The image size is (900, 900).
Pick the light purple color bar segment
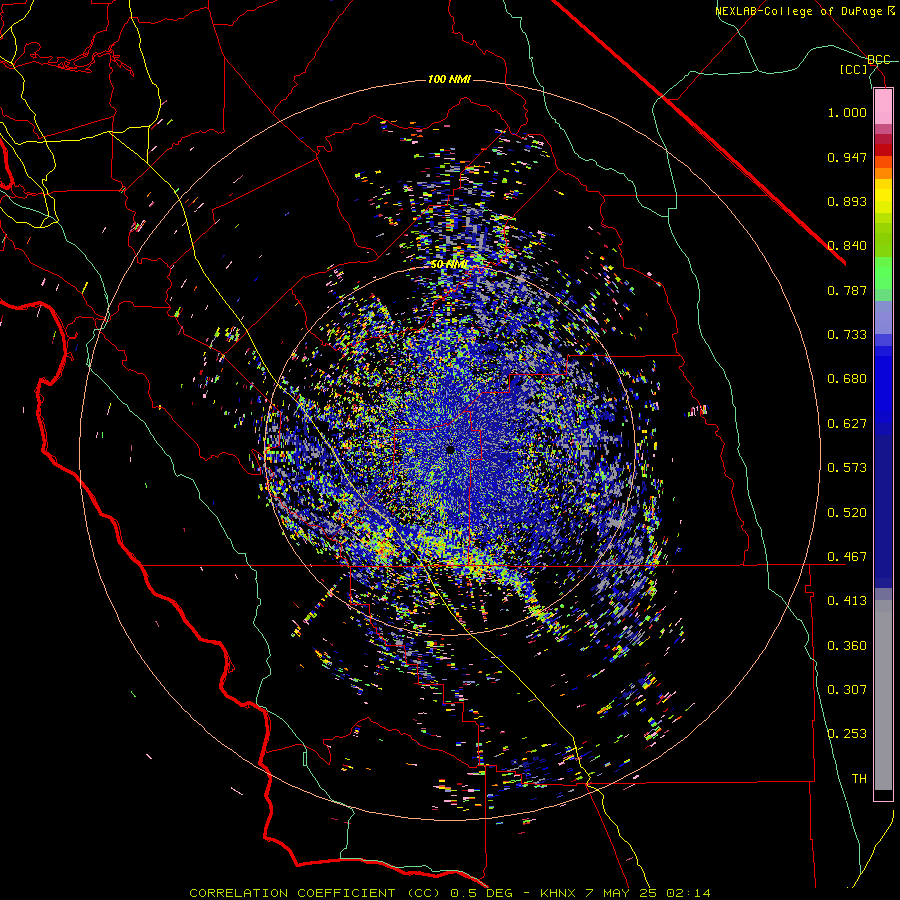pos(883,317)
